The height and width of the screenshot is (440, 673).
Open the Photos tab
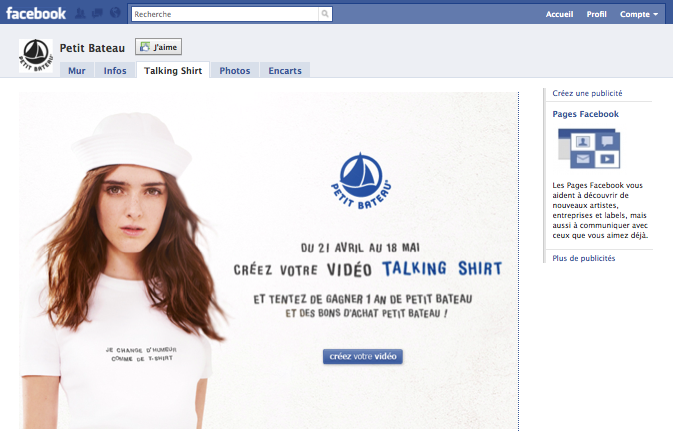235,70
